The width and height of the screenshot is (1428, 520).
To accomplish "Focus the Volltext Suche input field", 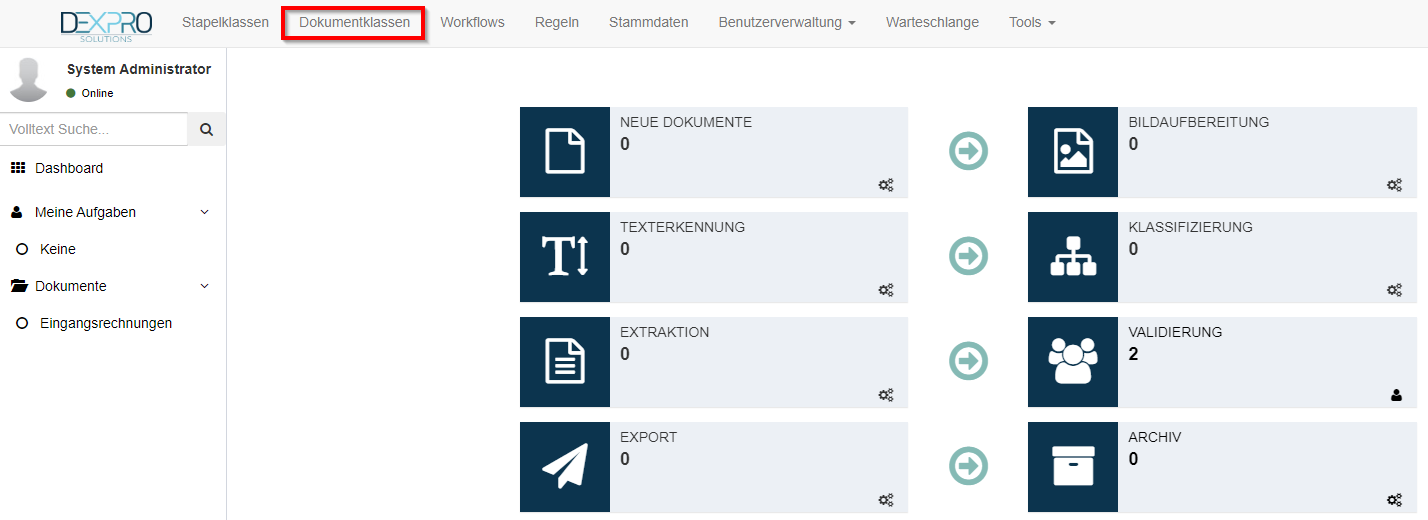I will 94,129.
